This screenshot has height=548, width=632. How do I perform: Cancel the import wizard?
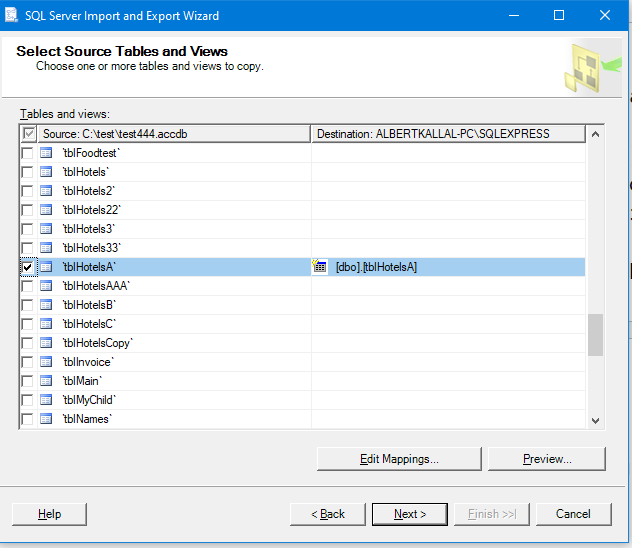573,514
